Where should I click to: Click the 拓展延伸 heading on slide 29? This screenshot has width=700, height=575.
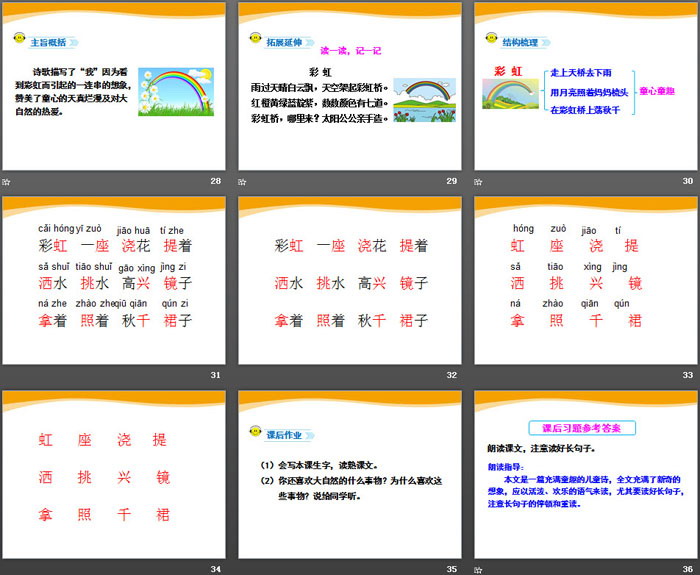(284, 42)
